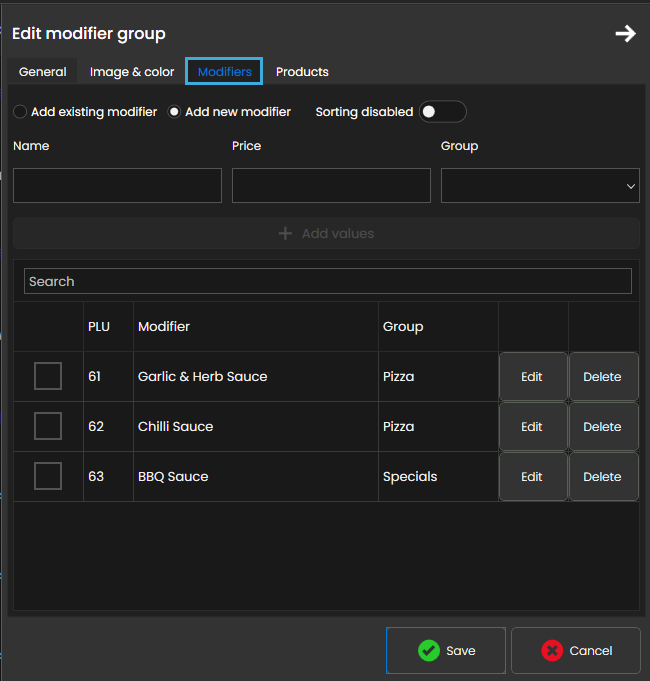Click the green checkmark Save button
This screenshot has width=650, height=681.
tap(447, 650)
